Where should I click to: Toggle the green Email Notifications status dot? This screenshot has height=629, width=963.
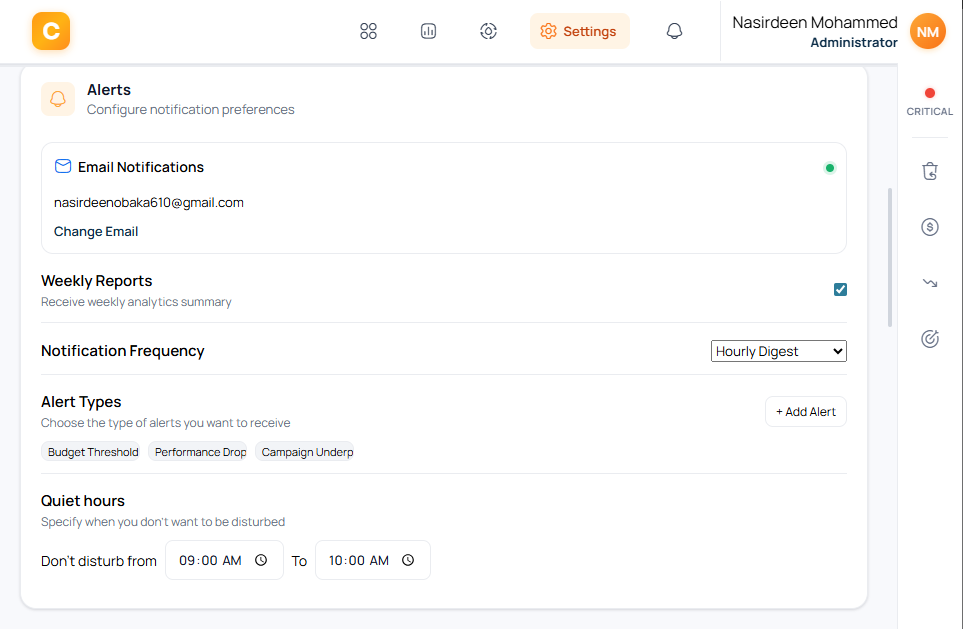[x=829, y=168]
